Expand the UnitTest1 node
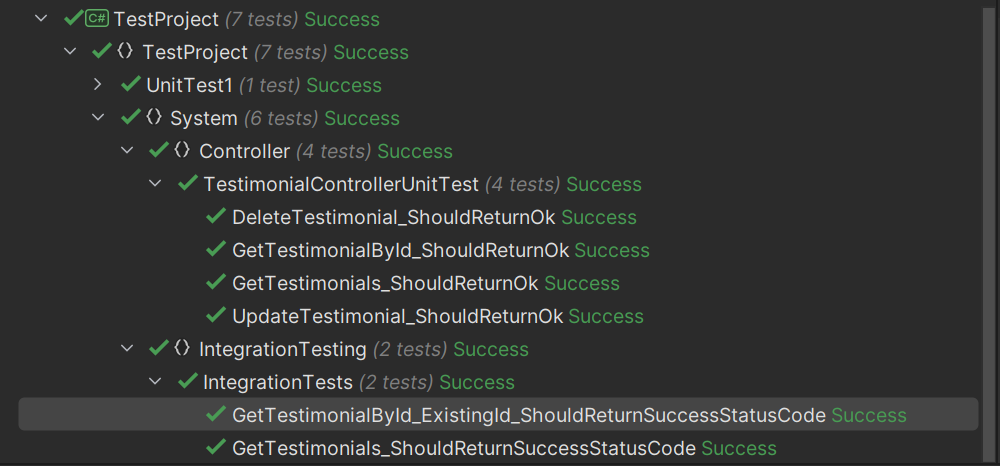The image size is (1000, 466). (x=98, y=85)
